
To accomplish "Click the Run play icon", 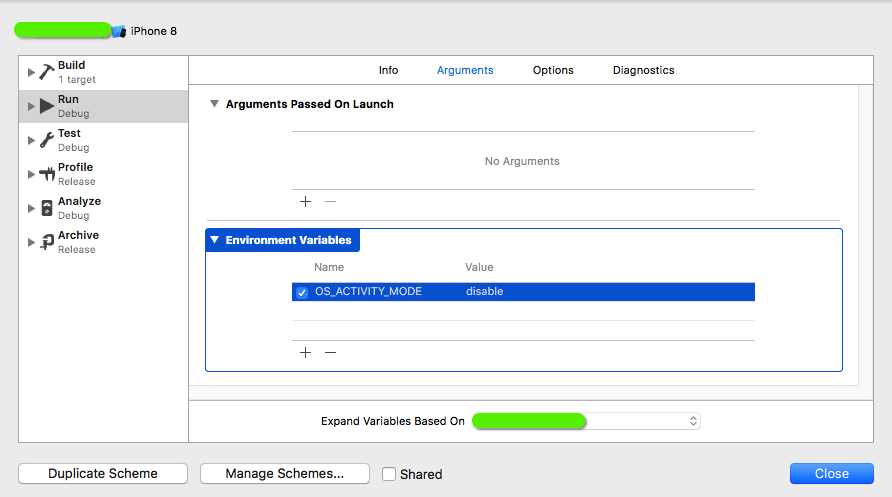I will click(47, 106).
